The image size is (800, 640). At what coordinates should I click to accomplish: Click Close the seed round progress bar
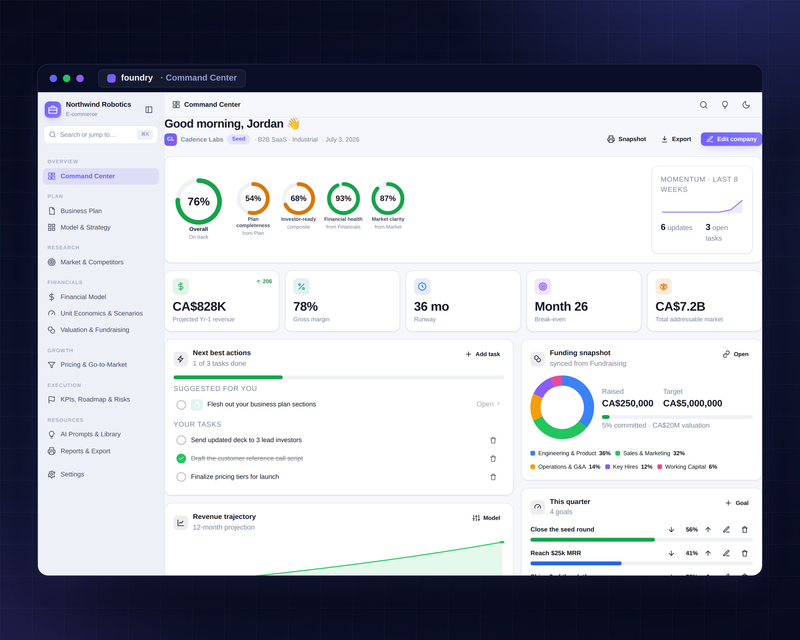[641, 539]
